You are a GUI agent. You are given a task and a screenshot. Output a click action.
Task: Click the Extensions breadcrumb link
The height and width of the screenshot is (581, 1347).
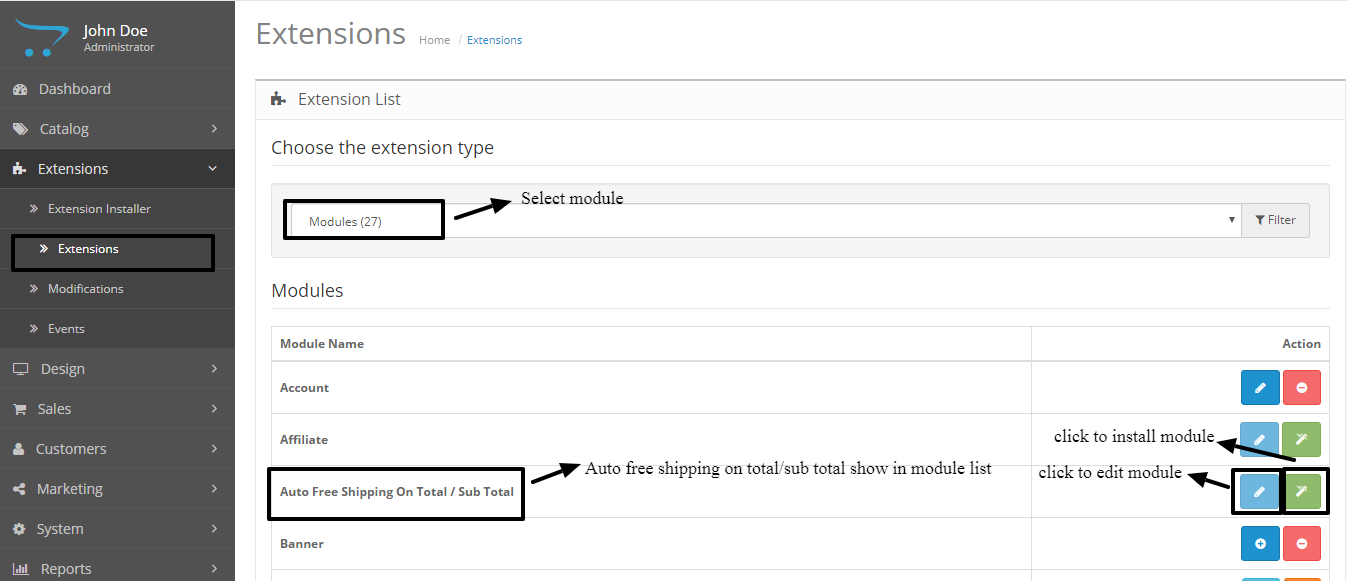pos(494,40)
